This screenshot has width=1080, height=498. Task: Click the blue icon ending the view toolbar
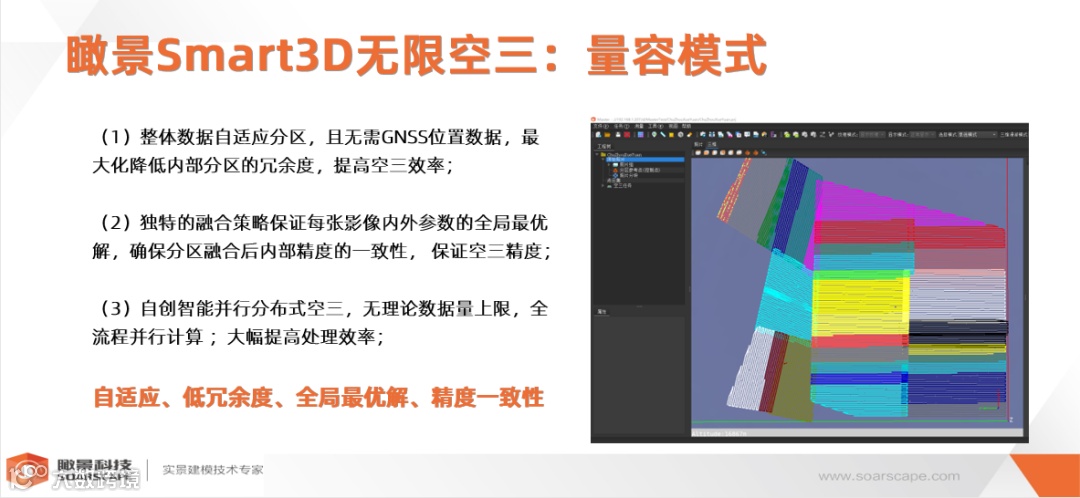tap(764, 153)
